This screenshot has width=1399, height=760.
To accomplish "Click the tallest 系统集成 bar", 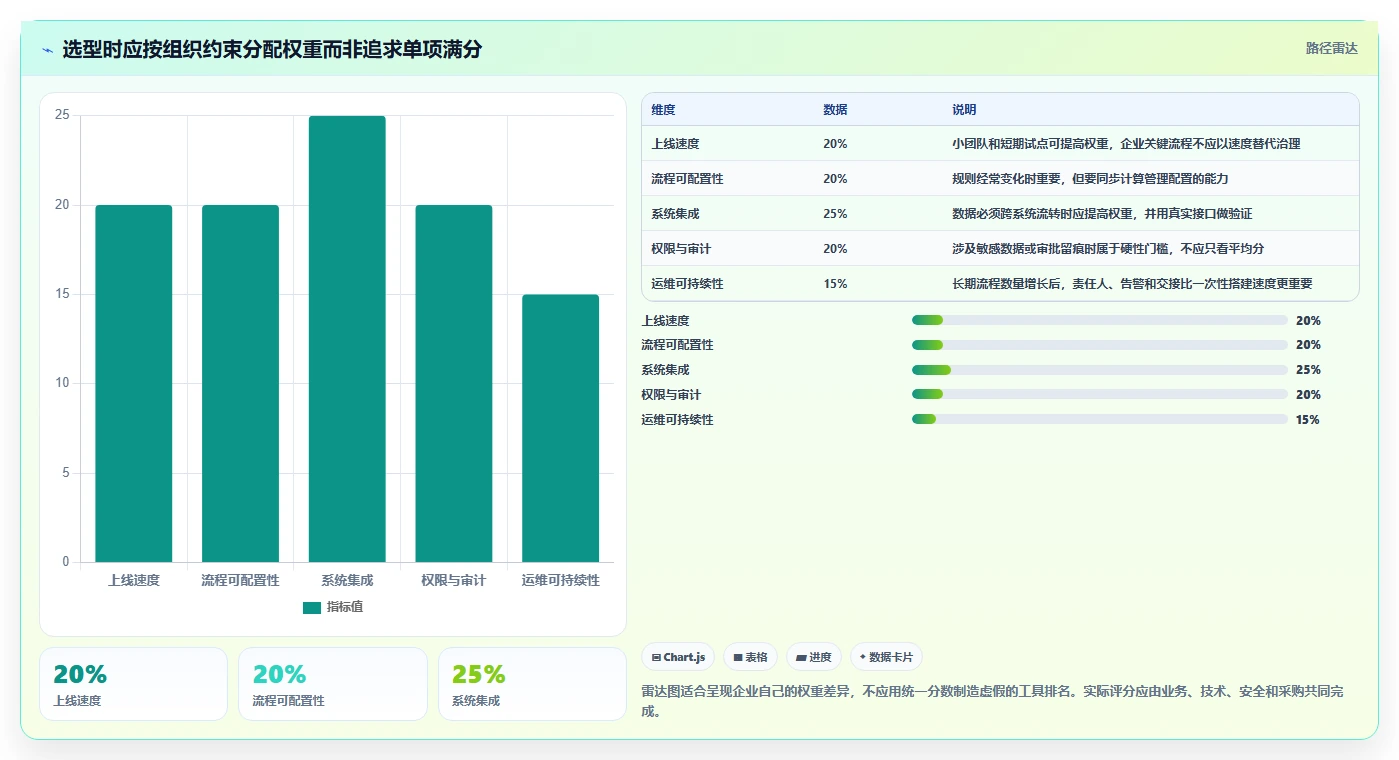I will coord(347,339).
